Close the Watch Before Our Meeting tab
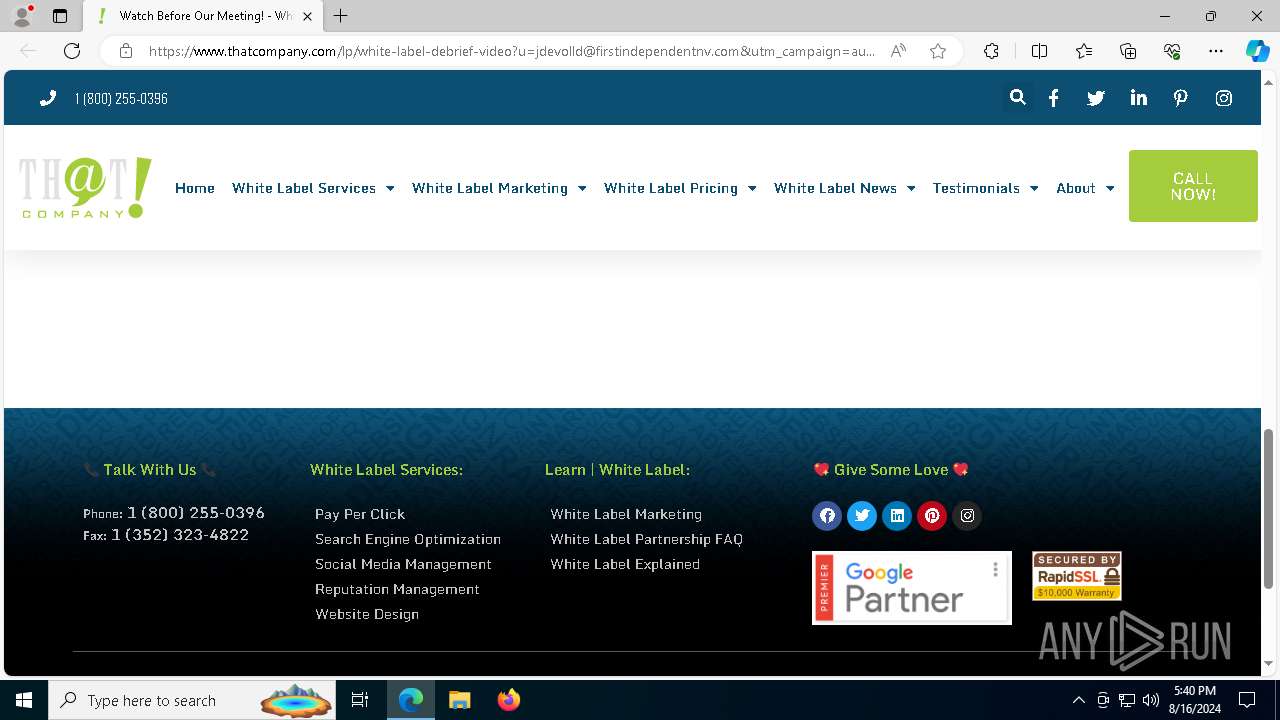Viewport: 1280px width, 720px height. click(307, 16)
